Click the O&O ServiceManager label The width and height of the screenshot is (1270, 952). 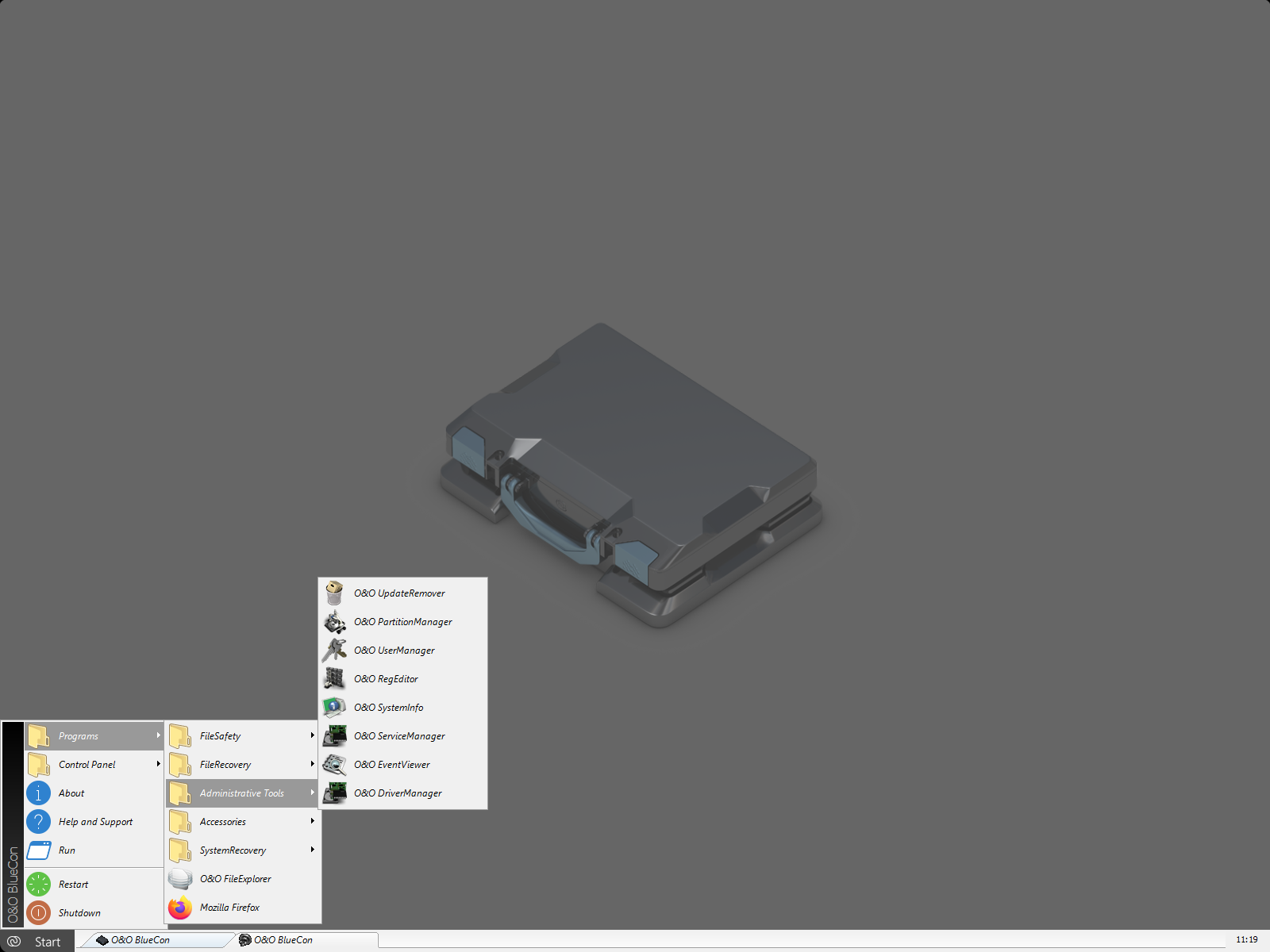coord(399,736)
